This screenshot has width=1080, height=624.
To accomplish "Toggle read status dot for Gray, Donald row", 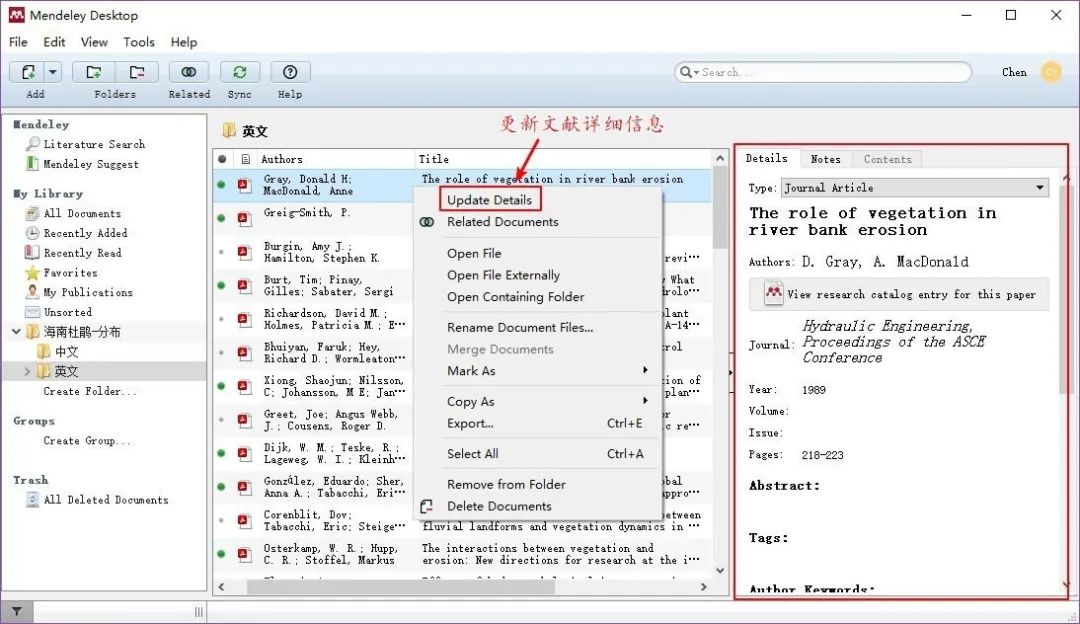I will pos(221,185).
